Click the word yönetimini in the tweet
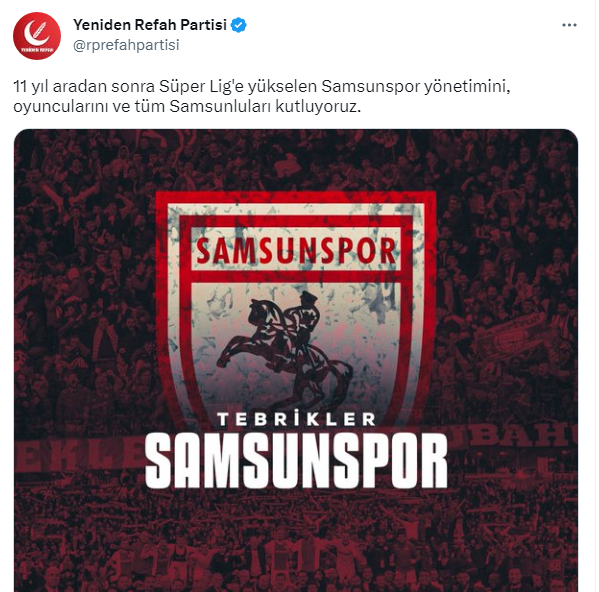The image size is (599, 592). [467, 87]
